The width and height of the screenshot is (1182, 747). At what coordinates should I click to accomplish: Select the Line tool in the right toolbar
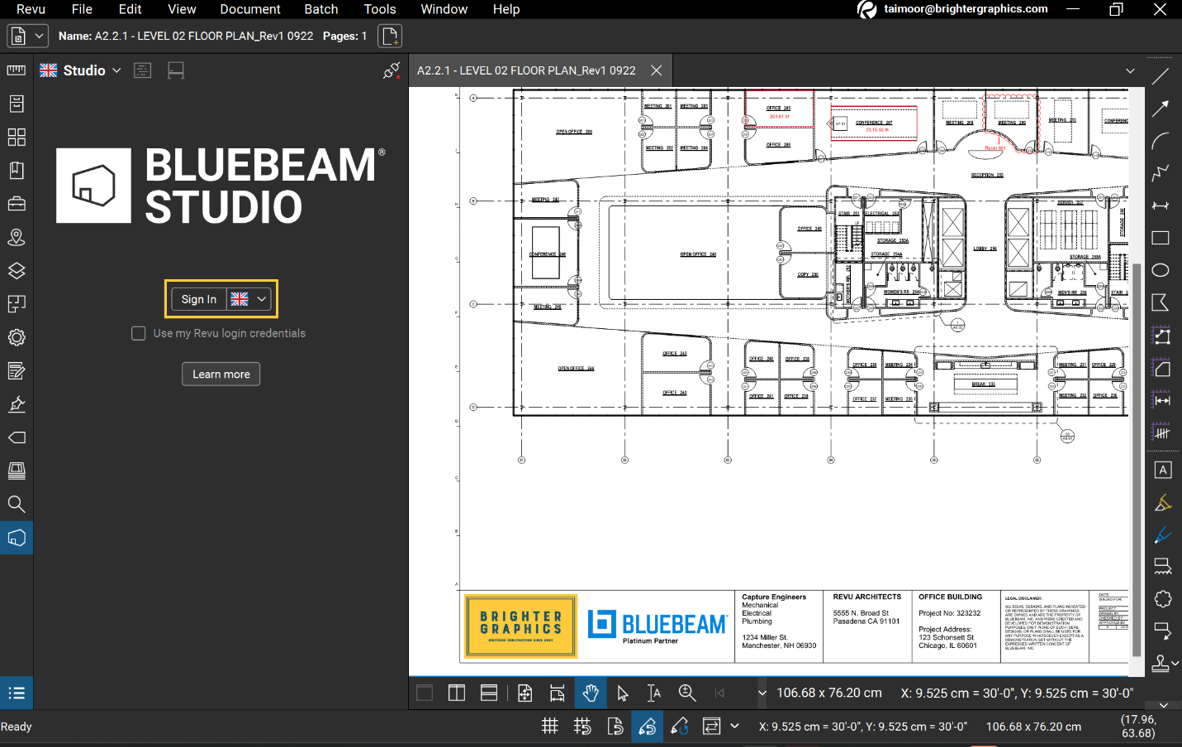tap(1160, 75)
